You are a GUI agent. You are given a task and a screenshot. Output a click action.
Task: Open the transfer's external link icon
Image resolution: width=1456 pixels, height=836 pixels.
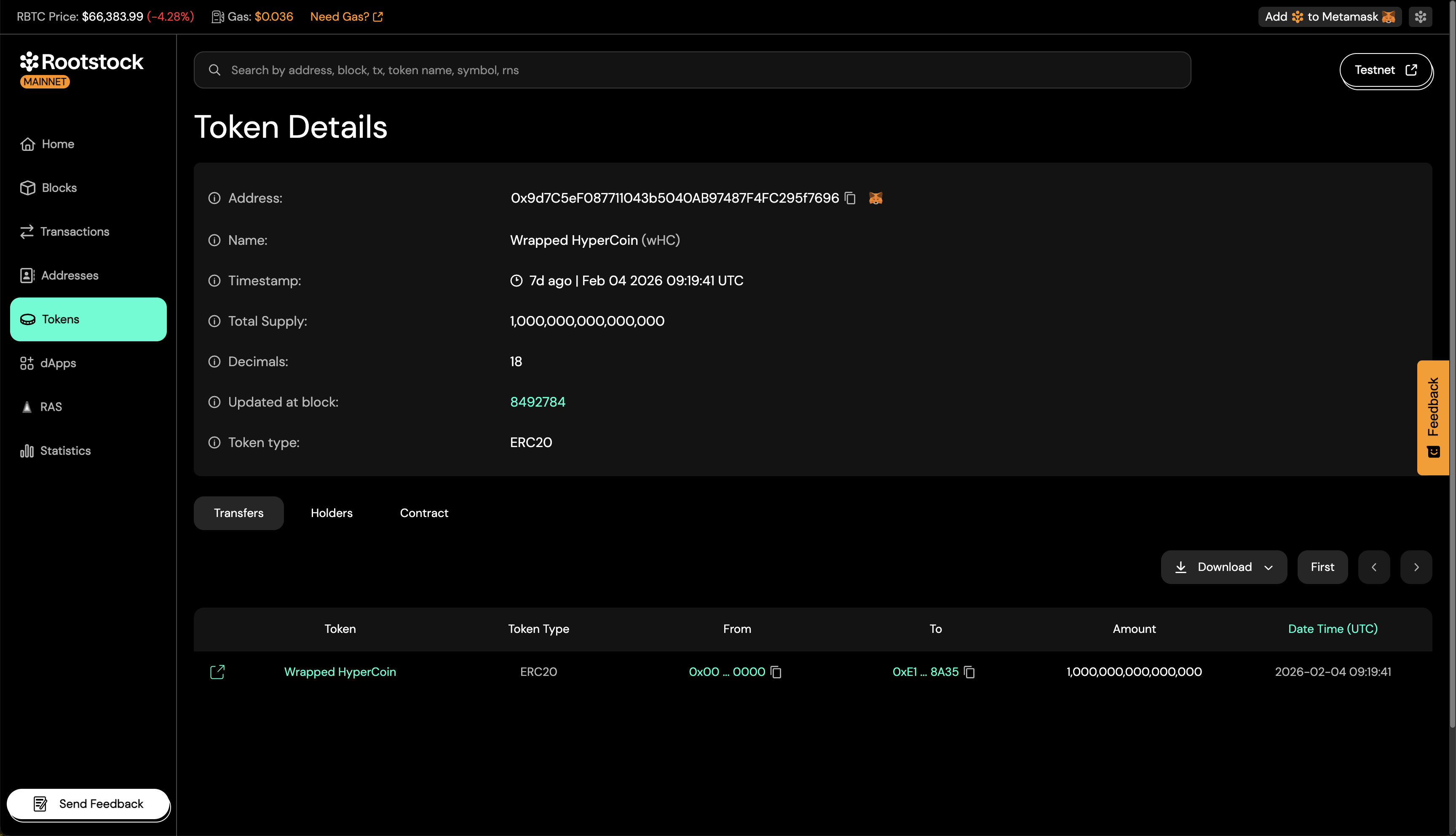tap(217, 672)
